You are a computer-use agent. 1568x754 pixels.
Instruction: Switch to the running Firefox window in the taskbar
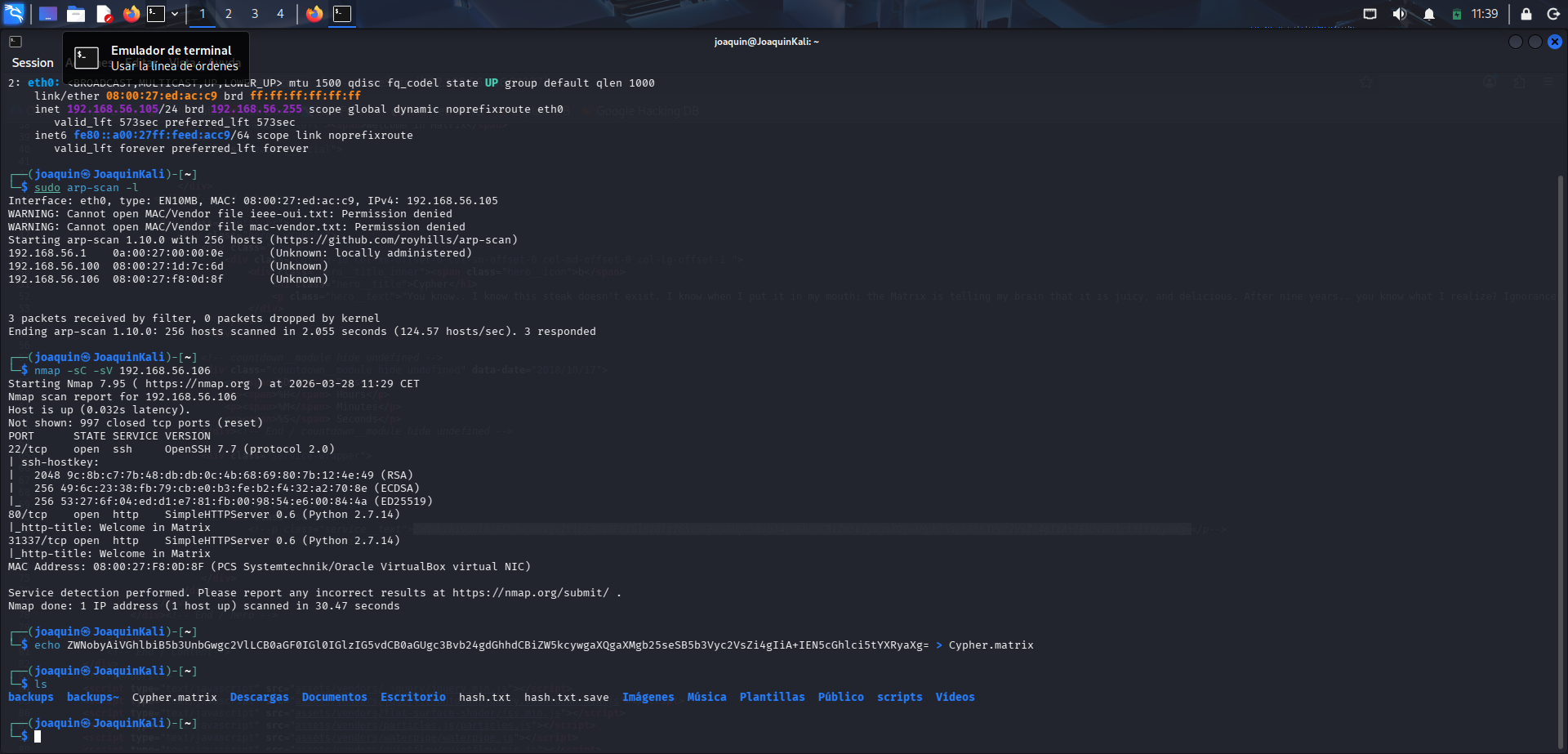pyautogui.click(x=314, y=14)
